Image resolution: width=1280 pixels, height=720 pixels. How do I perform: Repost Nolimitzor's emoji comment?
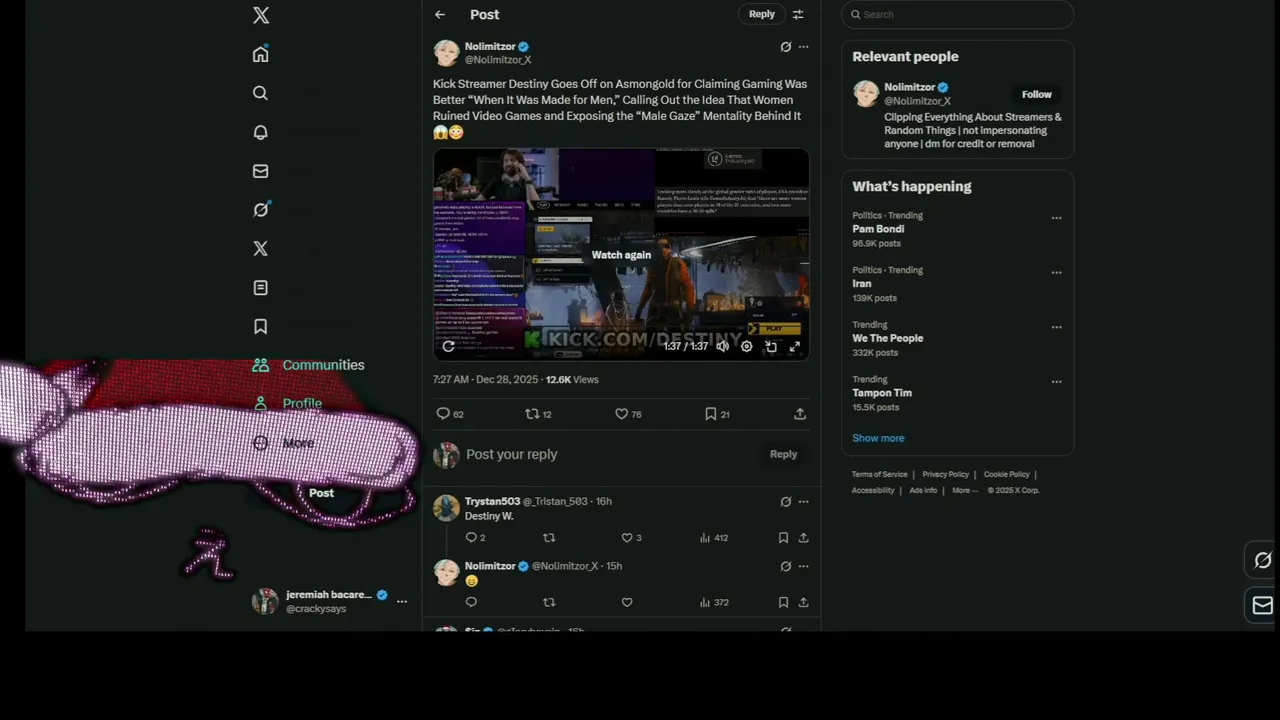(548, 602)
